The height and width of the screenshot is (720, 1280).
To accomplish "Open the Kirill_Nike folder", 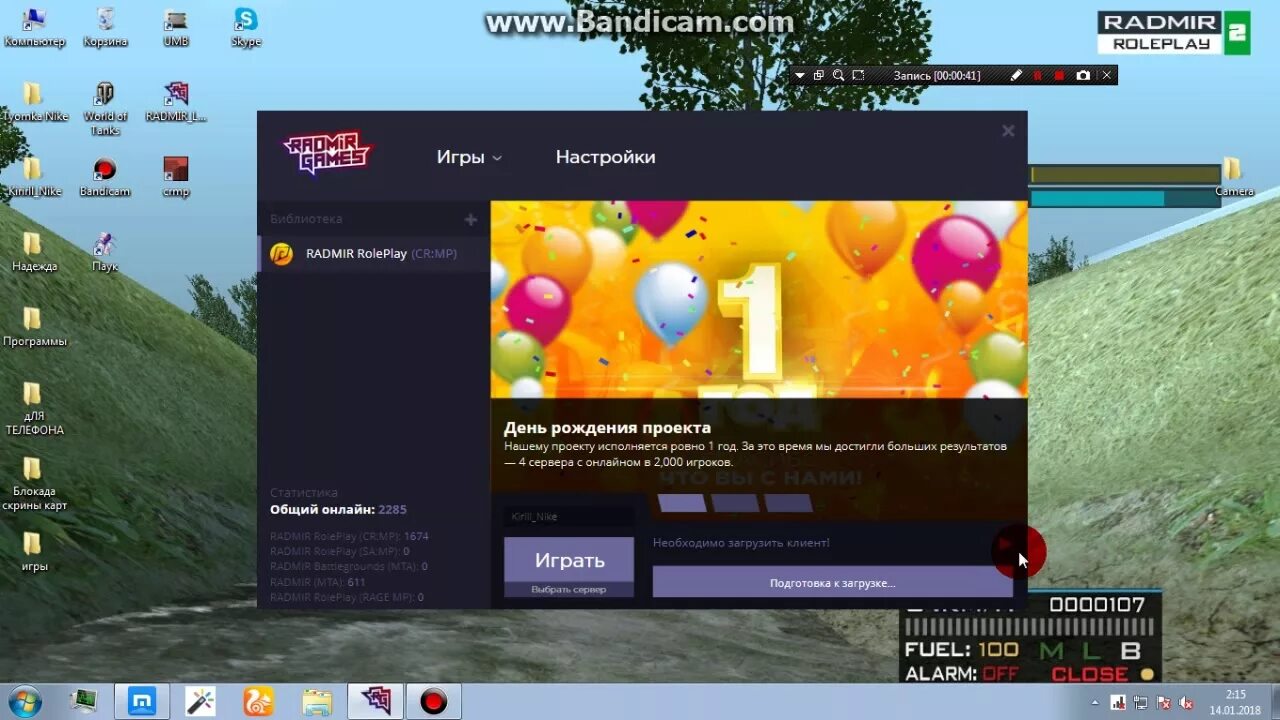I will [34, 177].
